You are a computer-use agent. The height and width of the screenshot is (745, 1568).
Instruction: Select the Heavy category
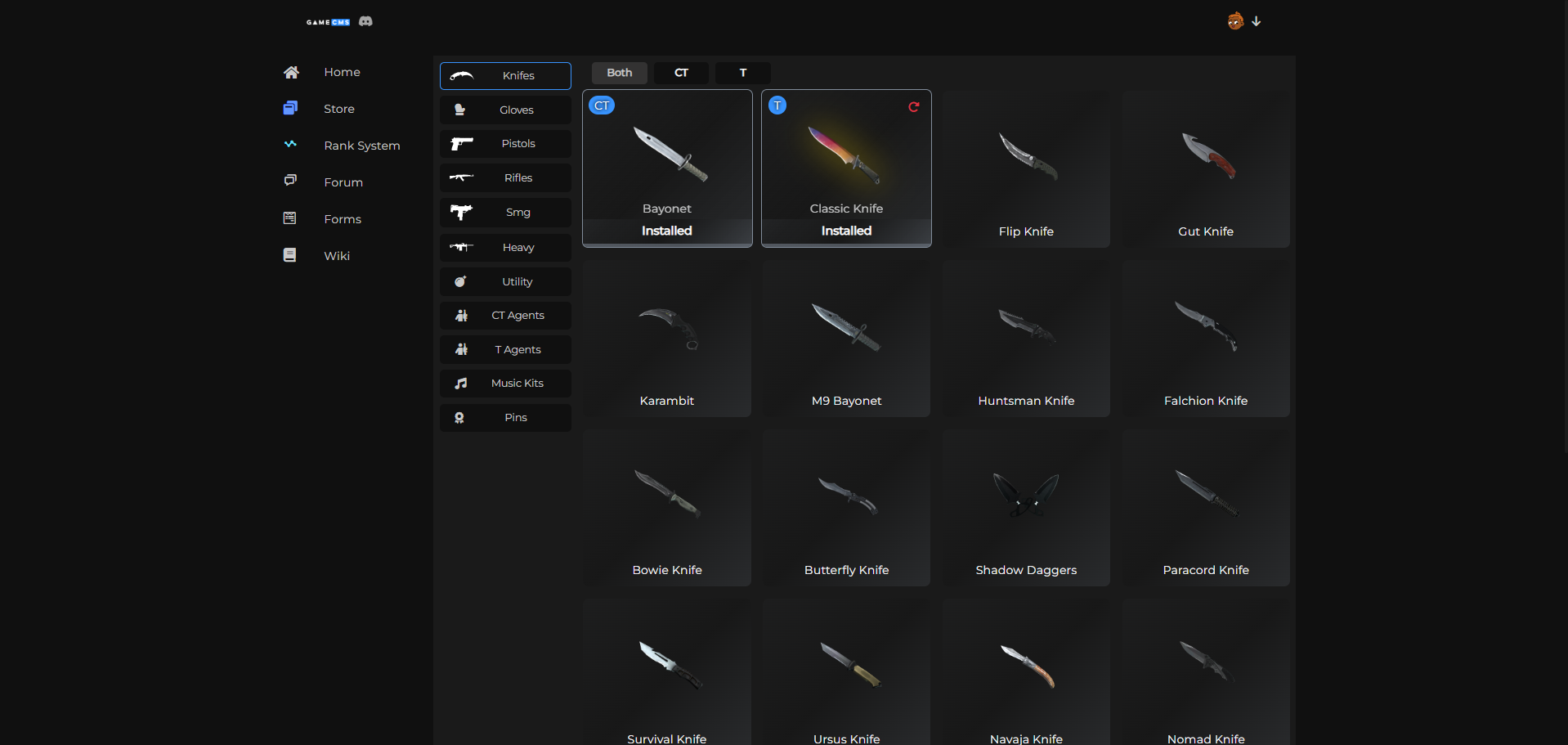505,247
